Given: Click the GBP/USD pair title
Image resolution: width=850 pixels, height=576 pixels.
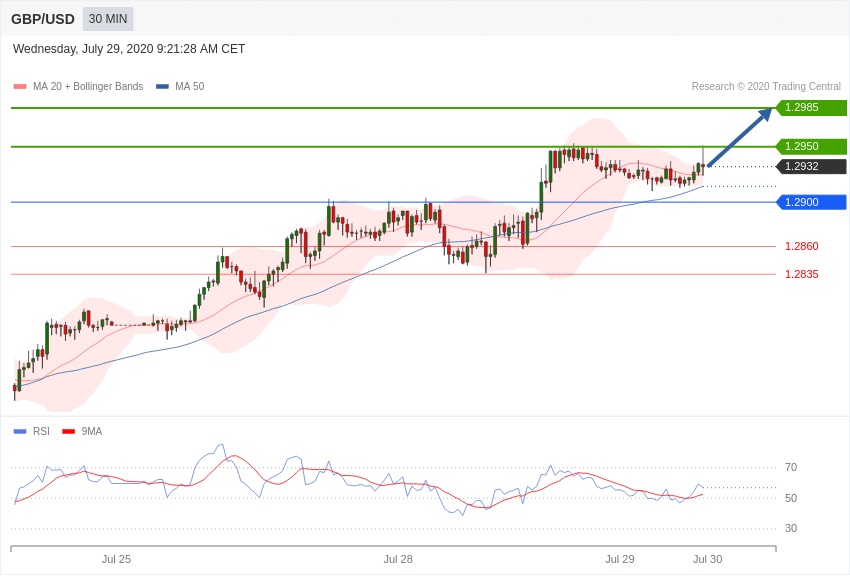Looking at the screenshot, I should coord(43,19).
